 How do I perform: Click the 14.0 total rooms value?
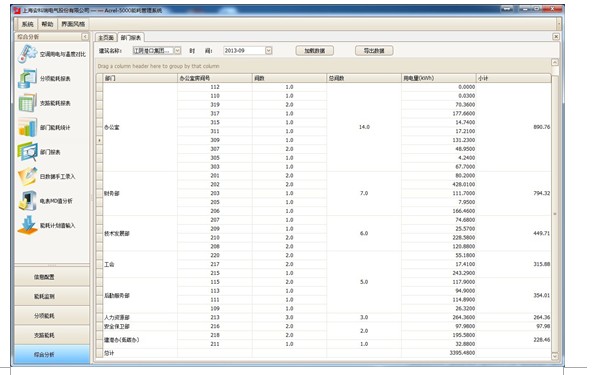click(364, 127)
